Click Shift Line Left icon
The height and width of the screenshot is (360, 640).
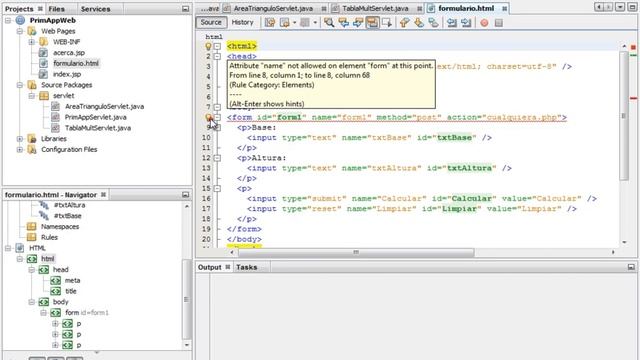451,22
